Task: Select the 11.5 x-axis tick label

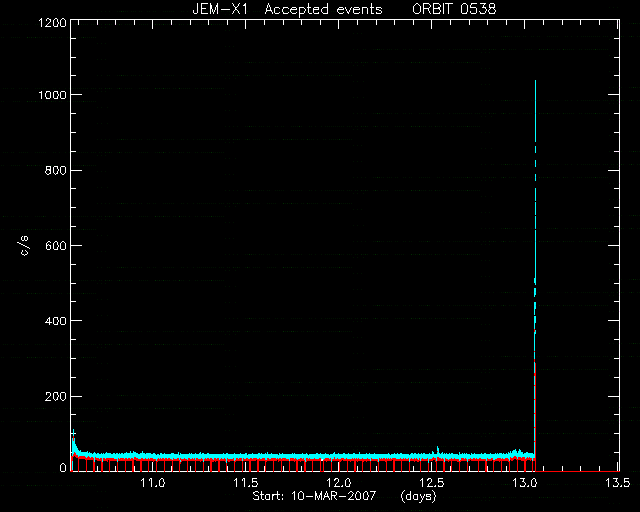Action: click(x=246, y=483)
